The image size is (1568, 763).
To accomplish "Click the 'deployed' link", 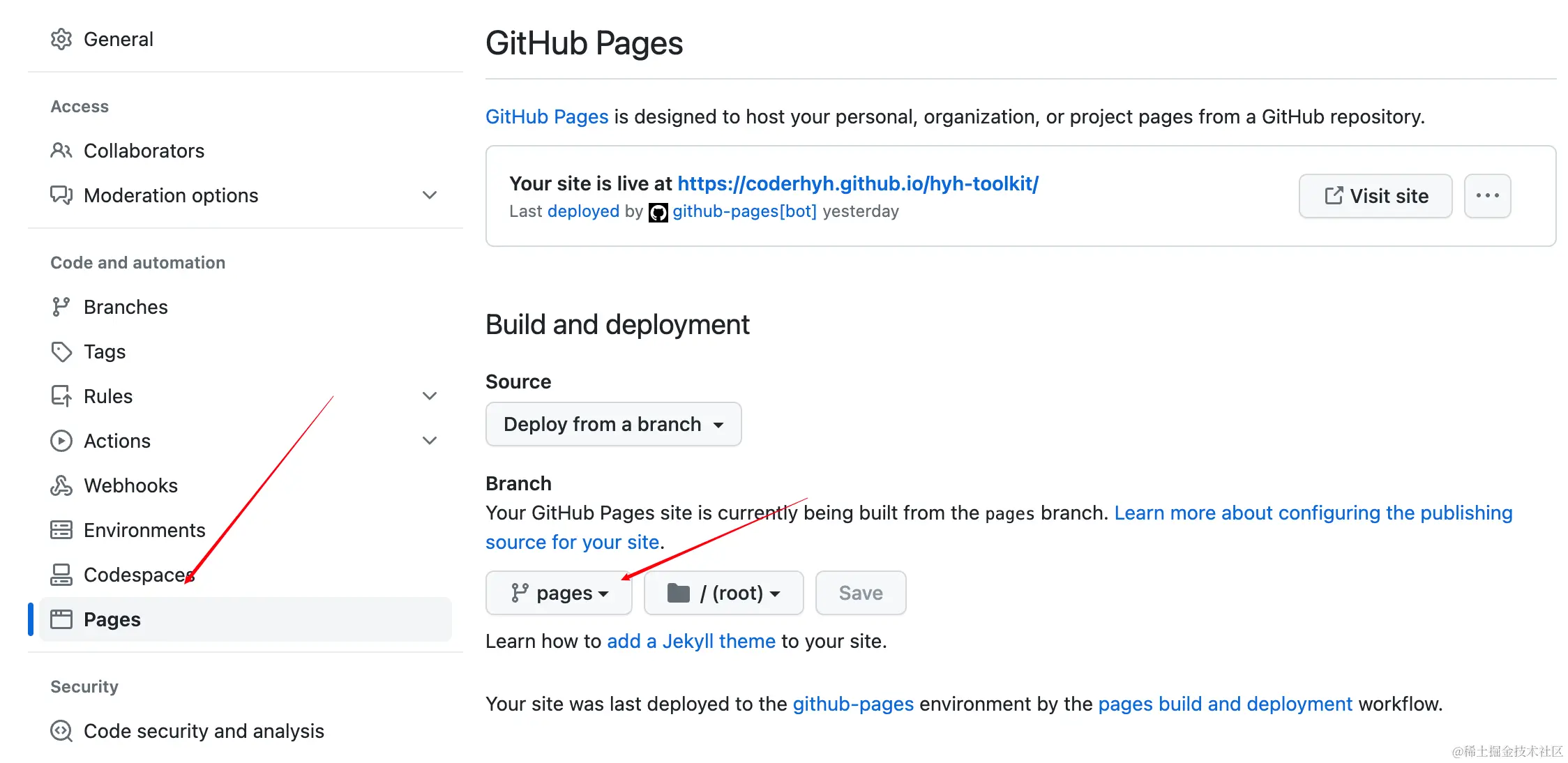I will (583, 211).
